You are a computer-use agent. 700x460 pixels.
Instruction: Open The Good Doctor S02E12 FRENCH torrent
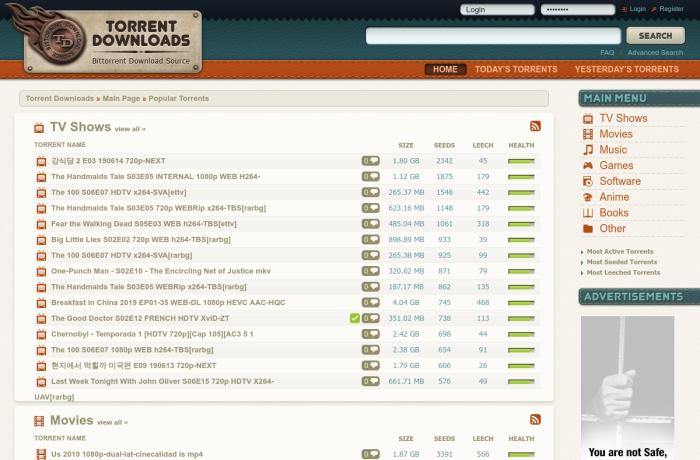140,318
